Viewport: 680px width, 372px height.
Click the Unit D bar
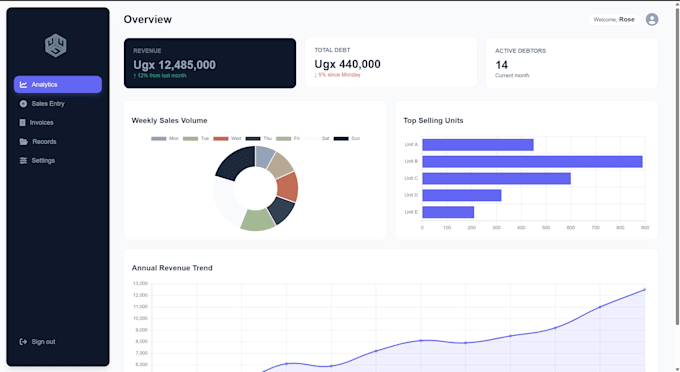point(462,195)
